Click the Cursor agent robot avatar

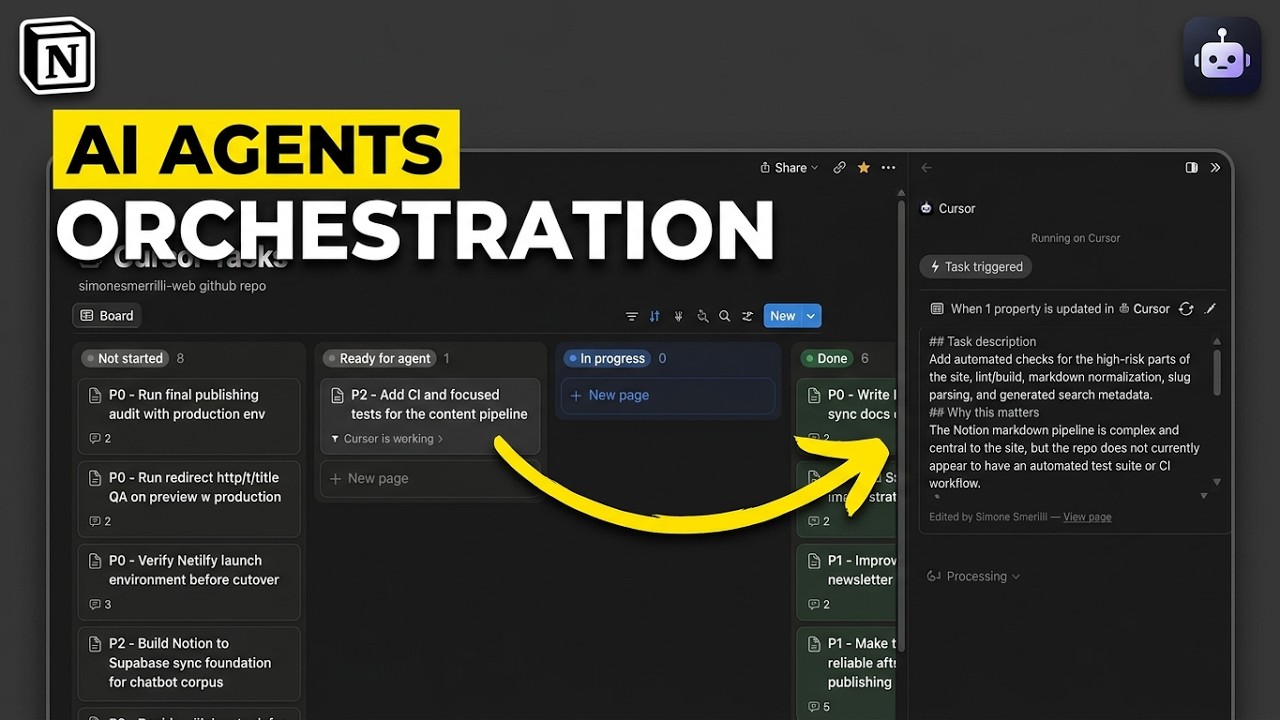click(926, 208)
